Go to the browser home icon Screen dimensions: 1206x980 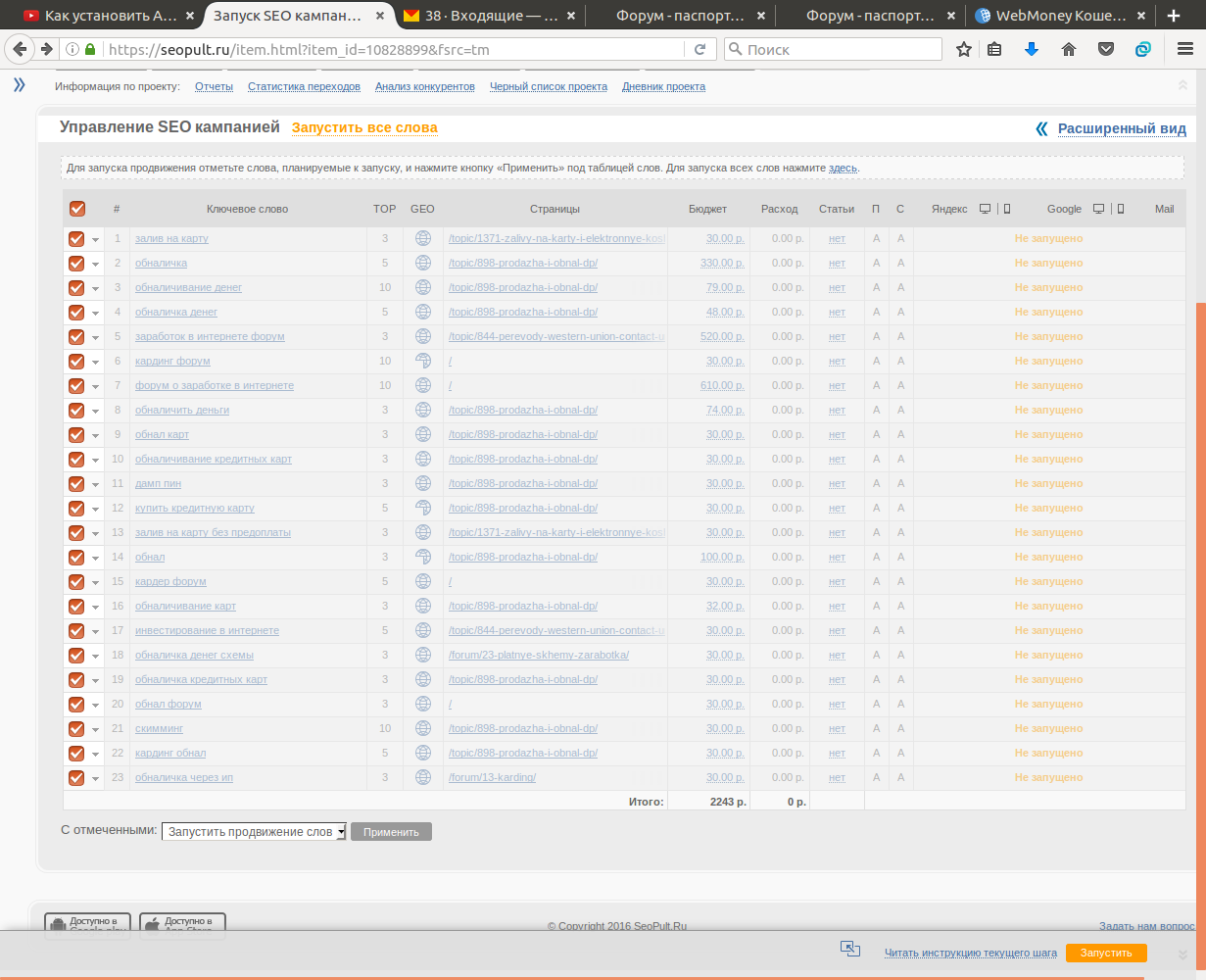[x=1069, y=49]
